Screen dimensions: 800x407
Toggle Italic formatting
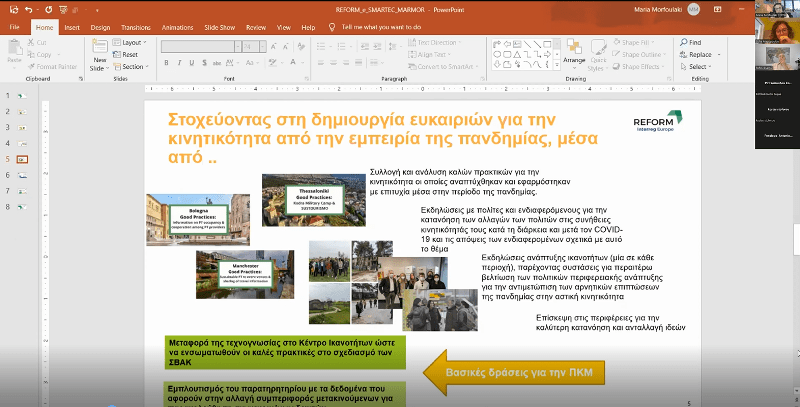point(178,63)
